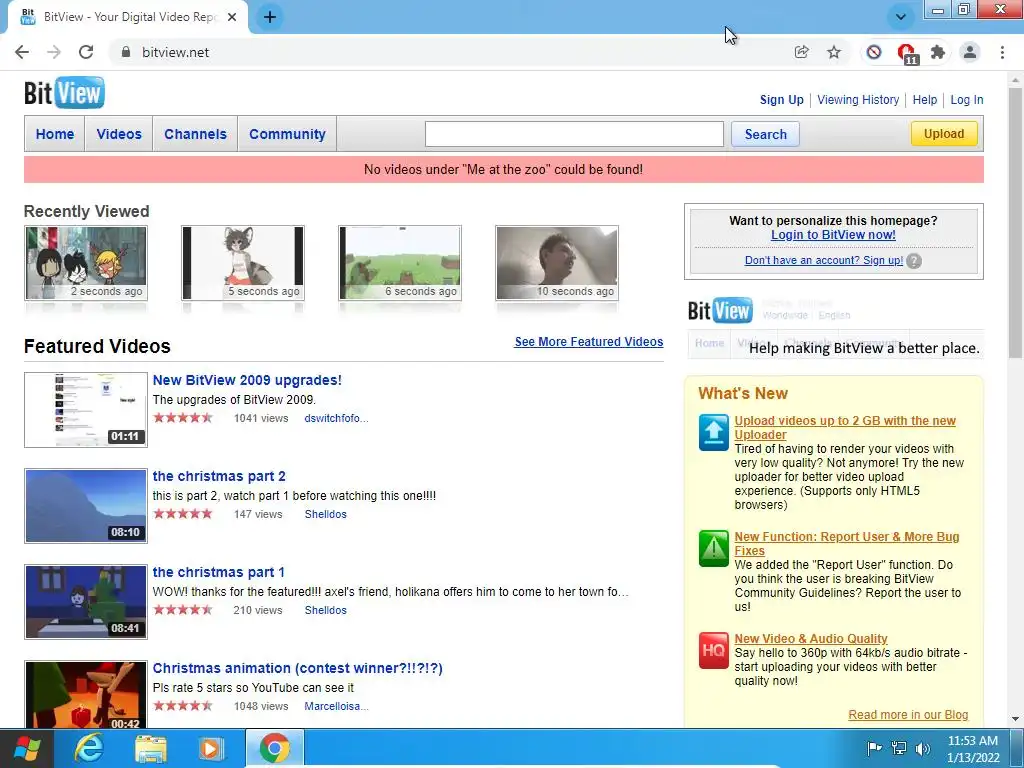Open File Explorer from the taskbar
The image size is (1024, 768).
tap(150, 748)
